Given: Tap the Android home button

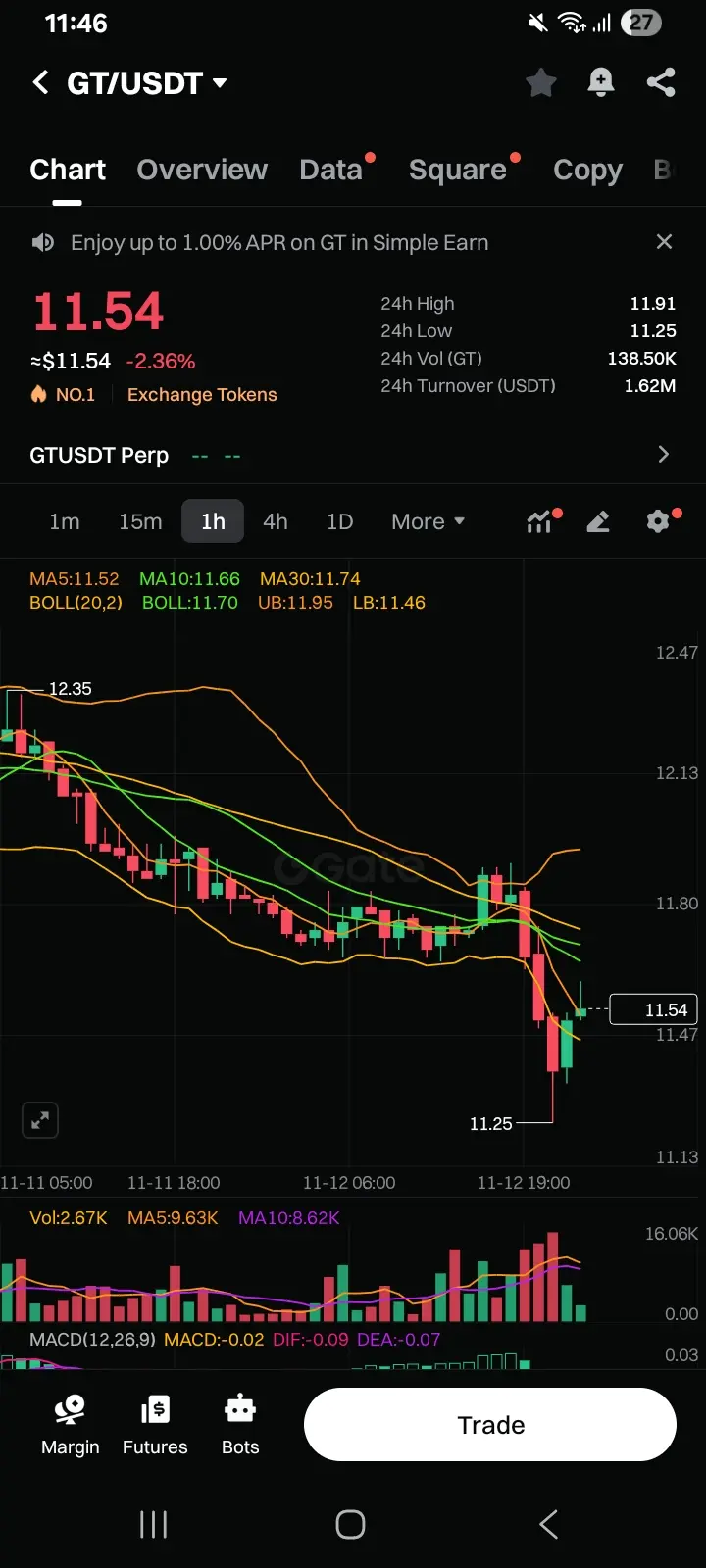Looking at the screenshot, I should [350, 1524].
